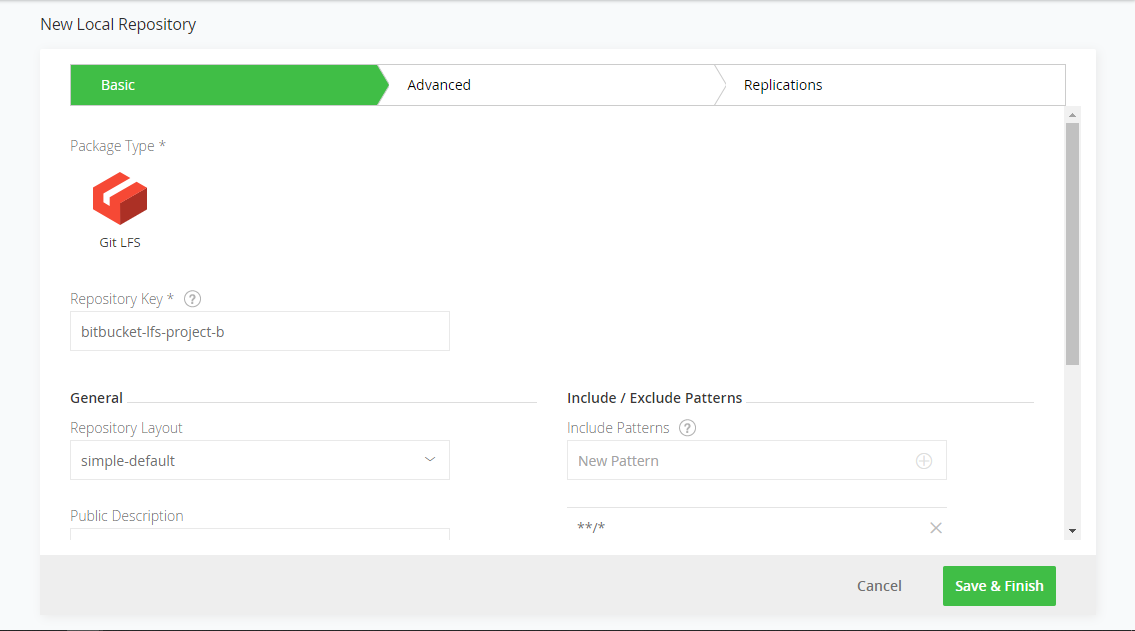
Task: Remove the **/* include pattern
Action: coord(936,528)
